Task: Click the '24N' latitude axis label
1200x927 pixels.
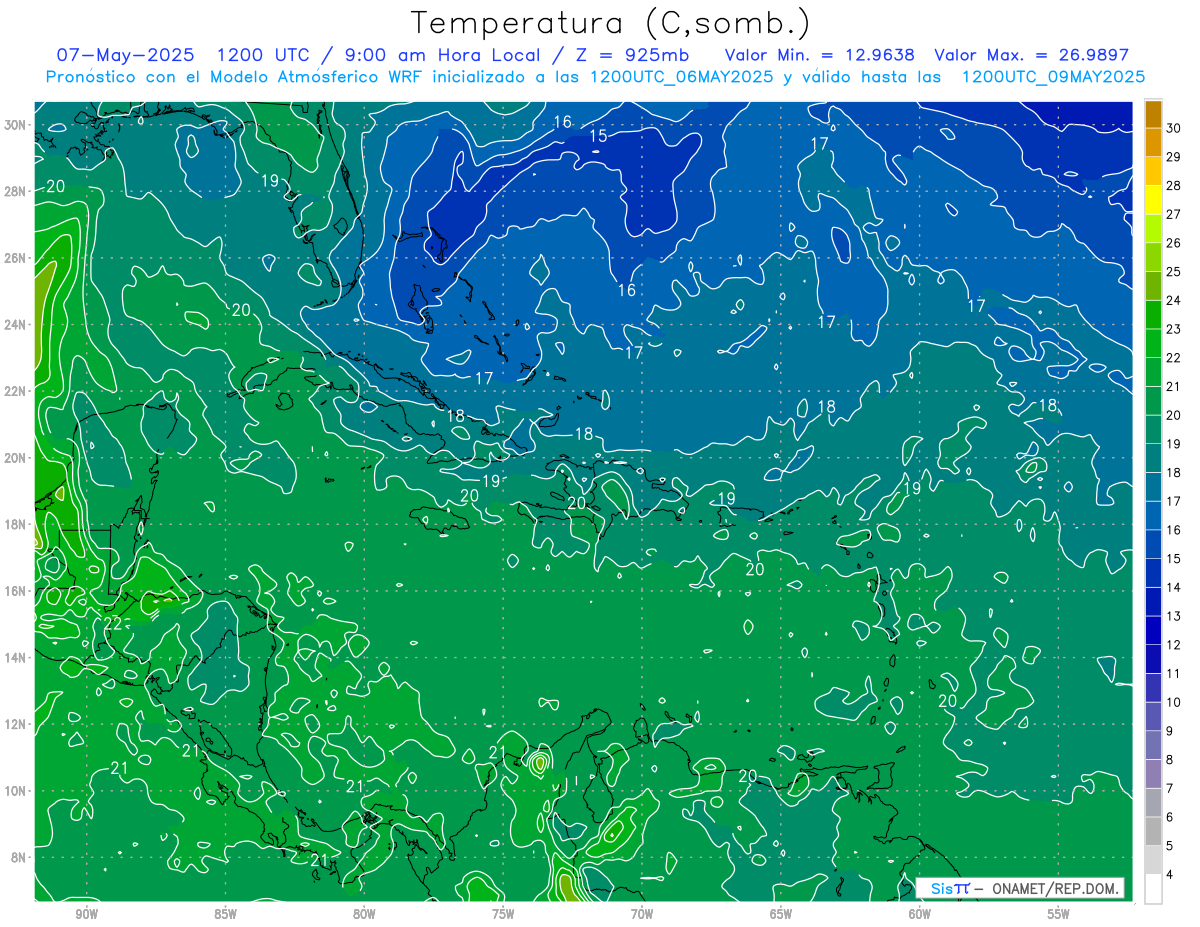Action: [15, 324]
